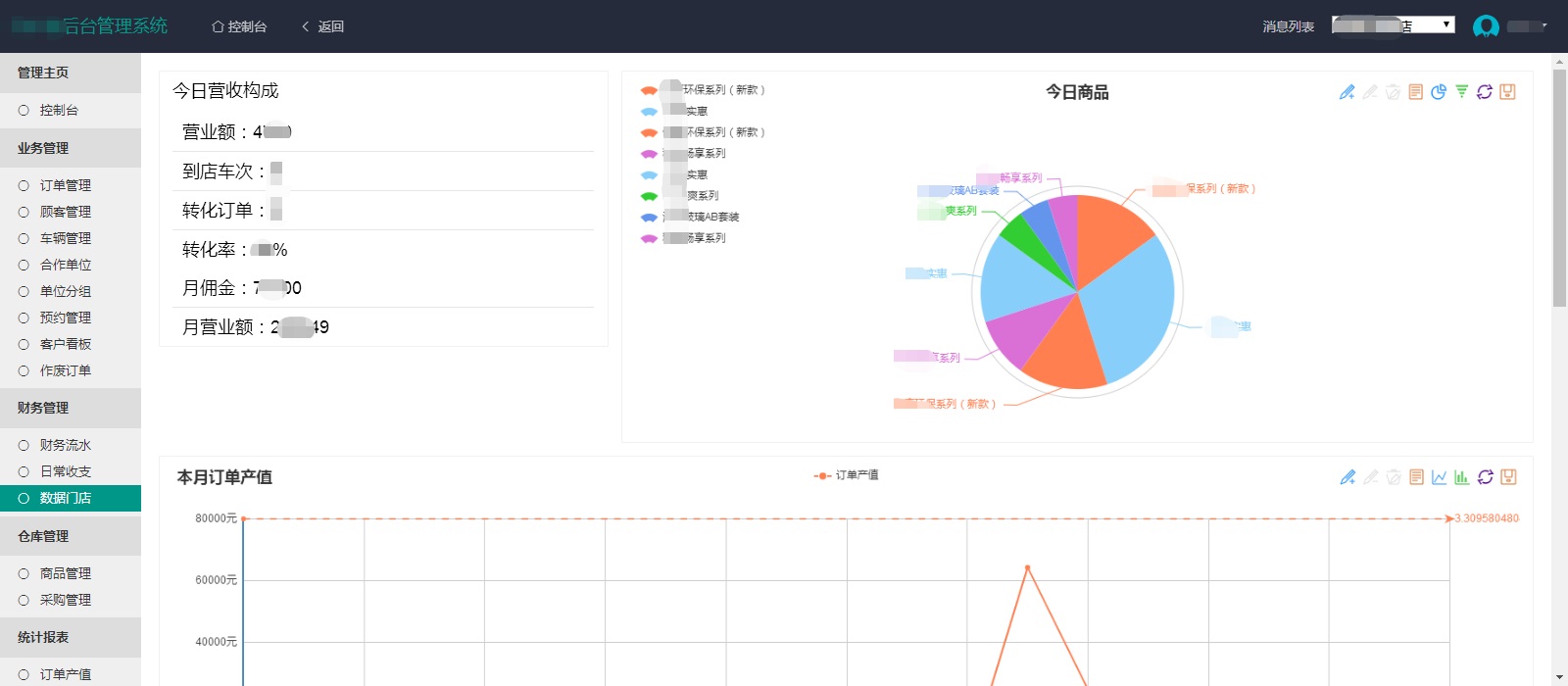Image resolution: width=1568 pixels, height=686 pixels.
Task: Switch 本月订单产值 chart to line view
Action: (1439, 477)
